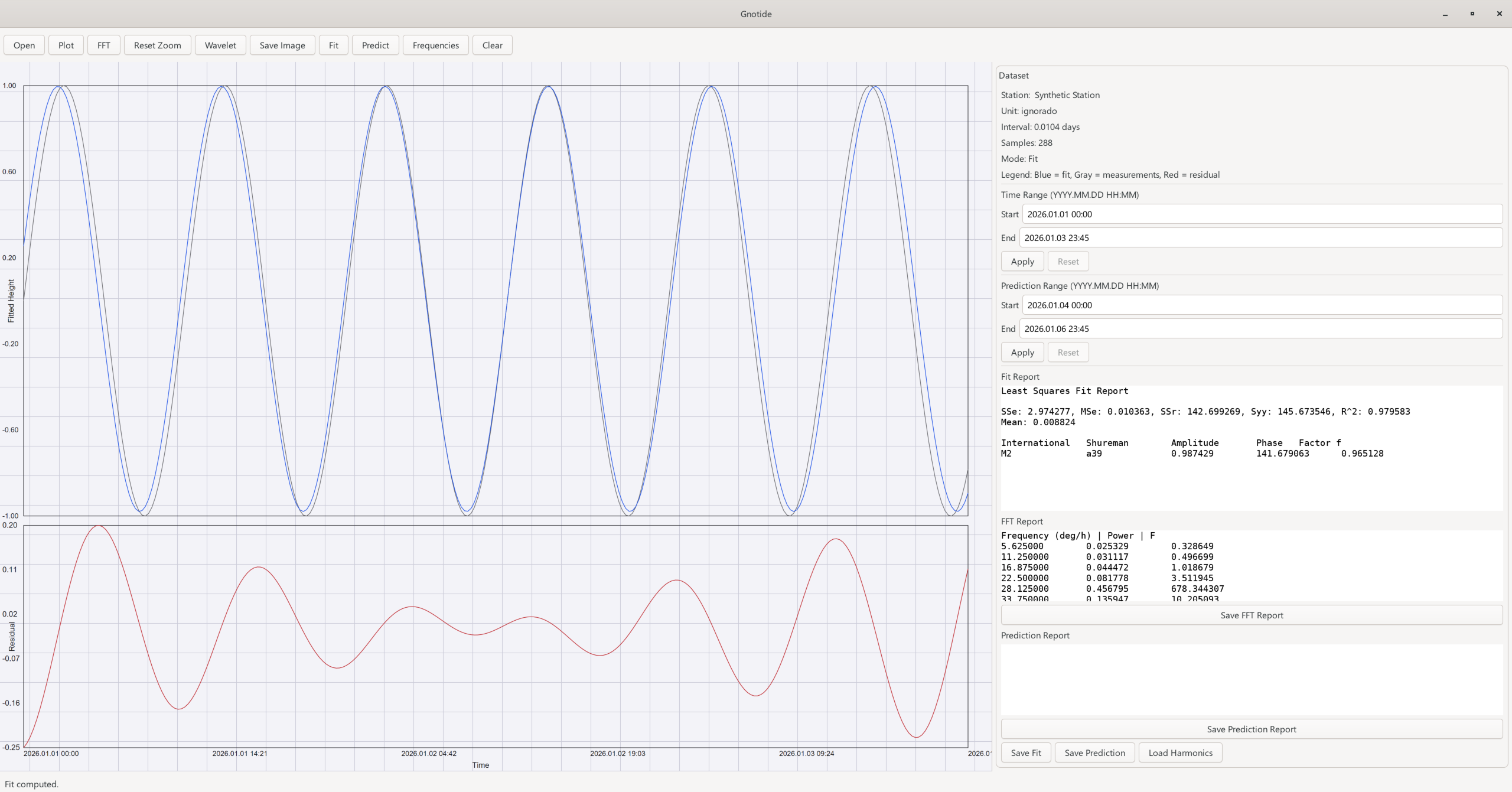Compute a harmonic Fit

(333, 45)
